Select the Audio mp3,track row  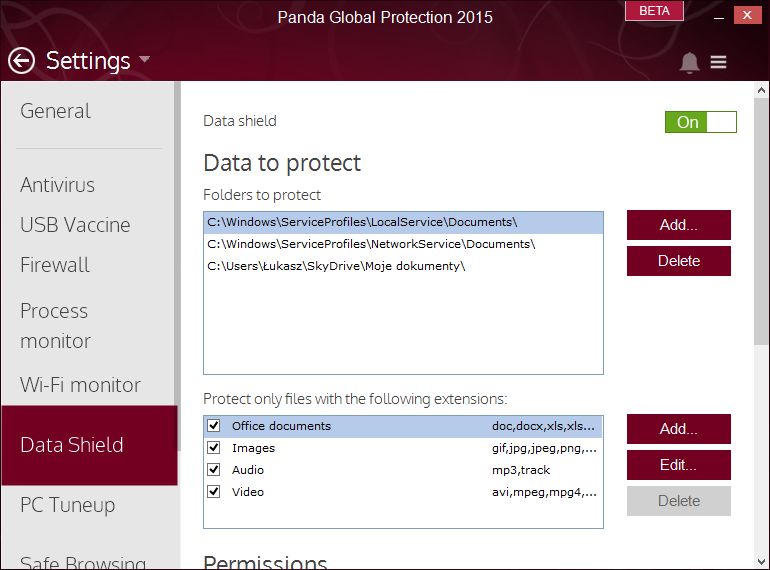[x=403, y=470]
